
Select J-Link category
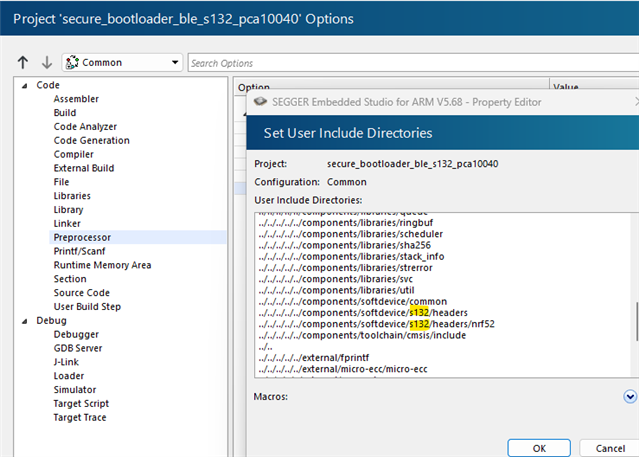click(66, 362)
